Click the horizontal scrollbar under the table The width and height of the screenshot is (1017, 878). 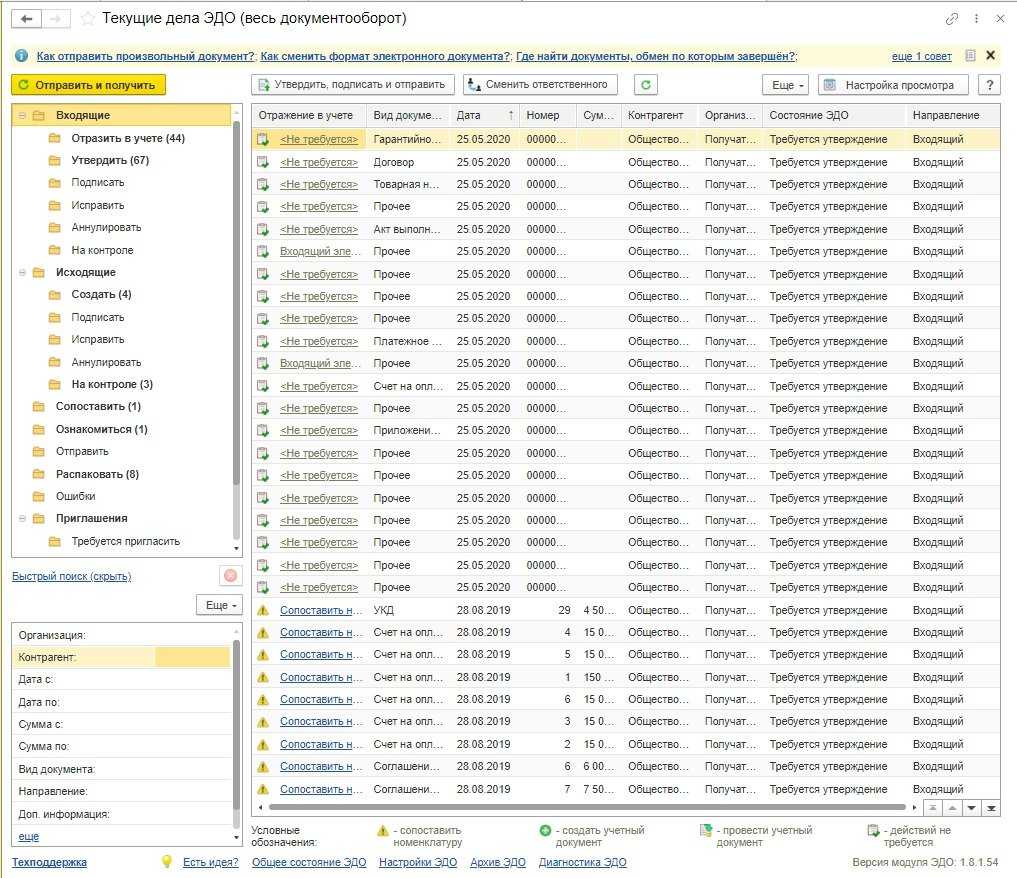590,806
